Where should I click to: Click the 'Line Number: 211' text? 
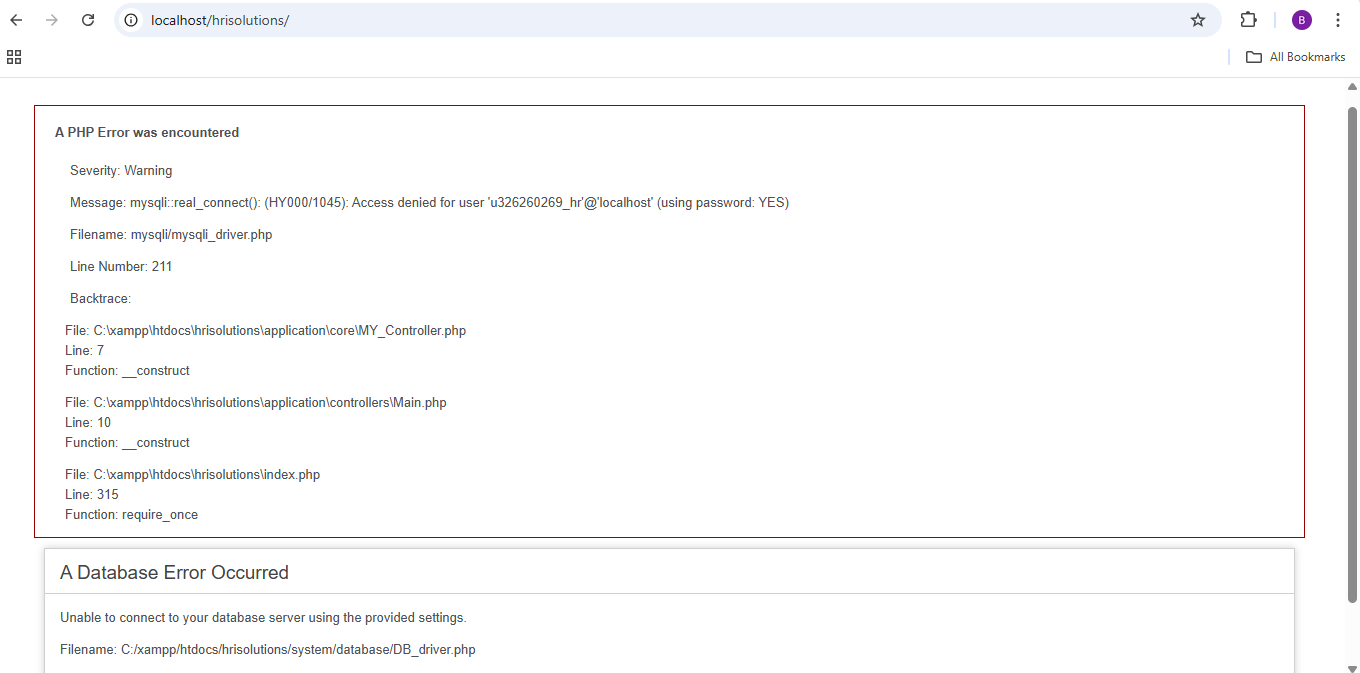[121, 267]
